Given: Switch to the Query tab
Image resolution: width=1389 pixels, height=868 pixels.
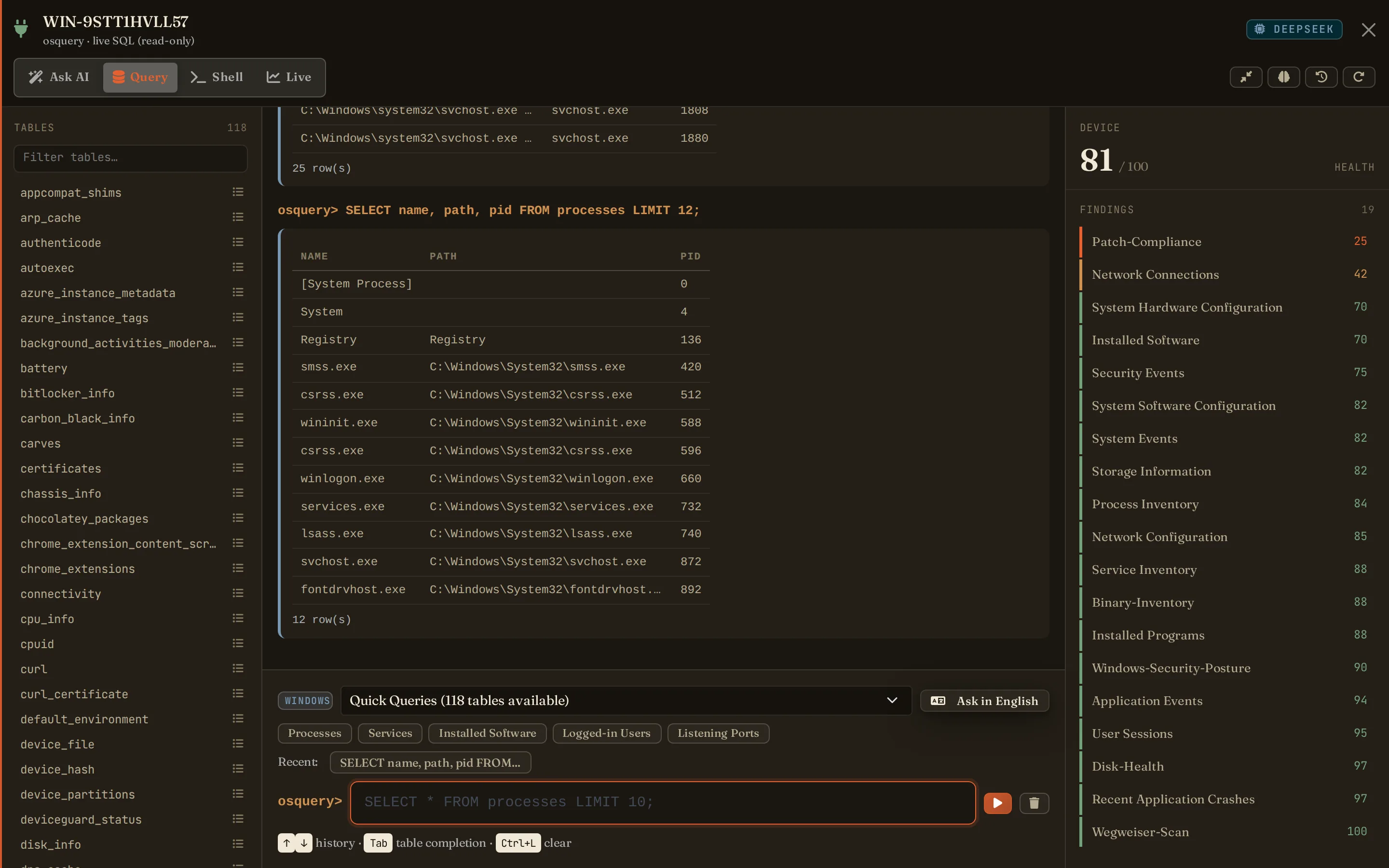Looking at the screenshot, I should (140, 78).
